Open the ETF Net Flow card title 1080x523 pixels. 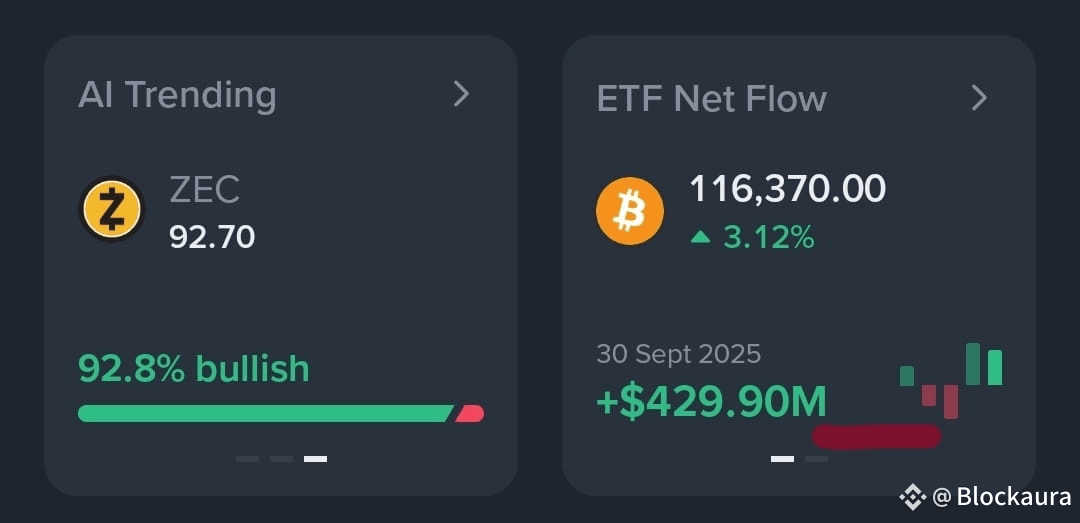click(712, 99)
